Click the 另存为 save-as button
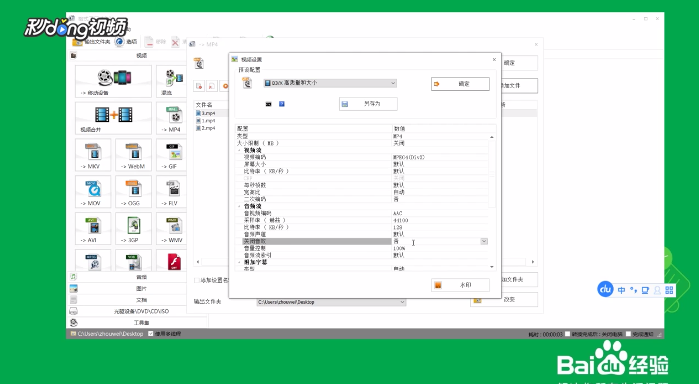This screenshot has width=699, height=384. [368, 104]
